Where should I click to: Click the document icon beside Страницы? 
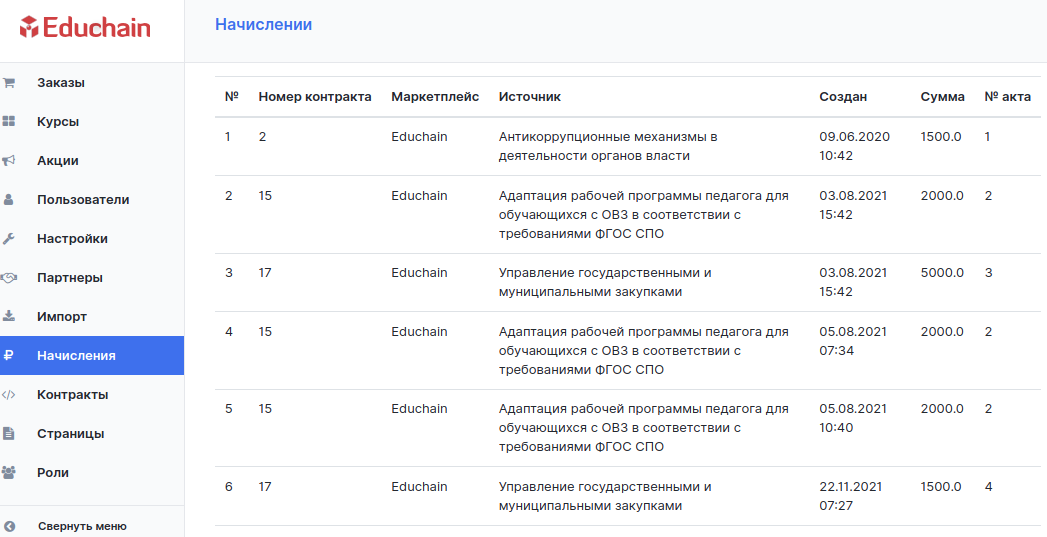click(9, 433)
